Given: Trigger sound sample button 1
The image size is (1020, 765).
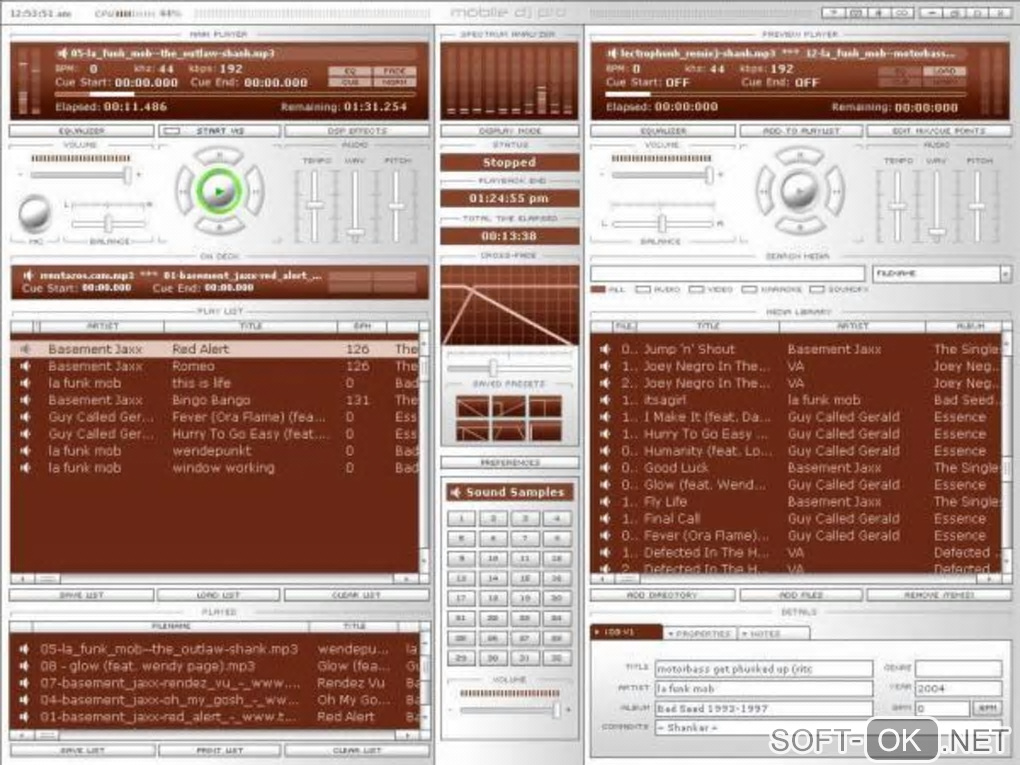Looking at the screenshot, I should coord(462,518).
